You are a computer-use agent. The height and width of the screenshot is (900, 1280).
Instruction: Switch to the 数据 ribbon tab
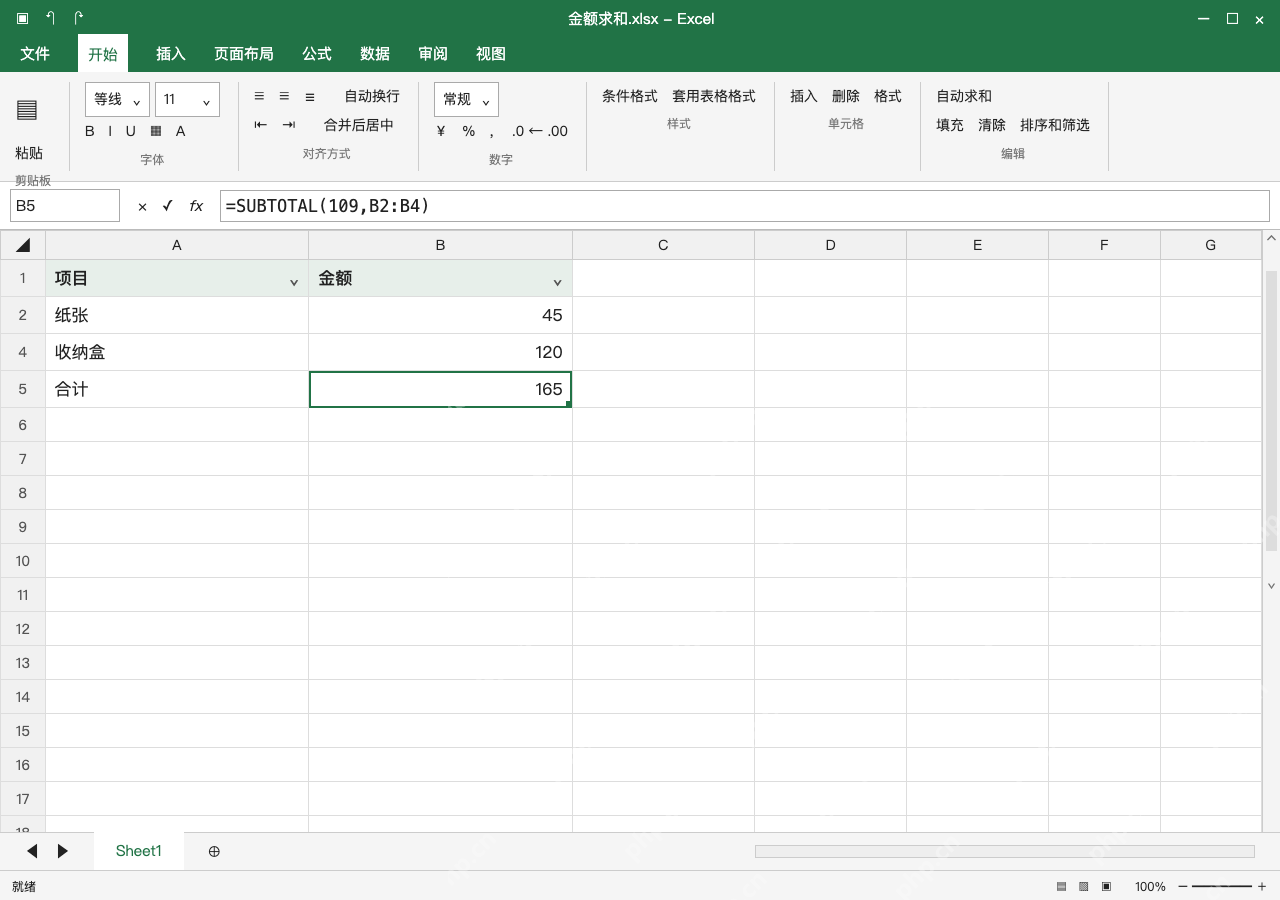tap(375, 54)
